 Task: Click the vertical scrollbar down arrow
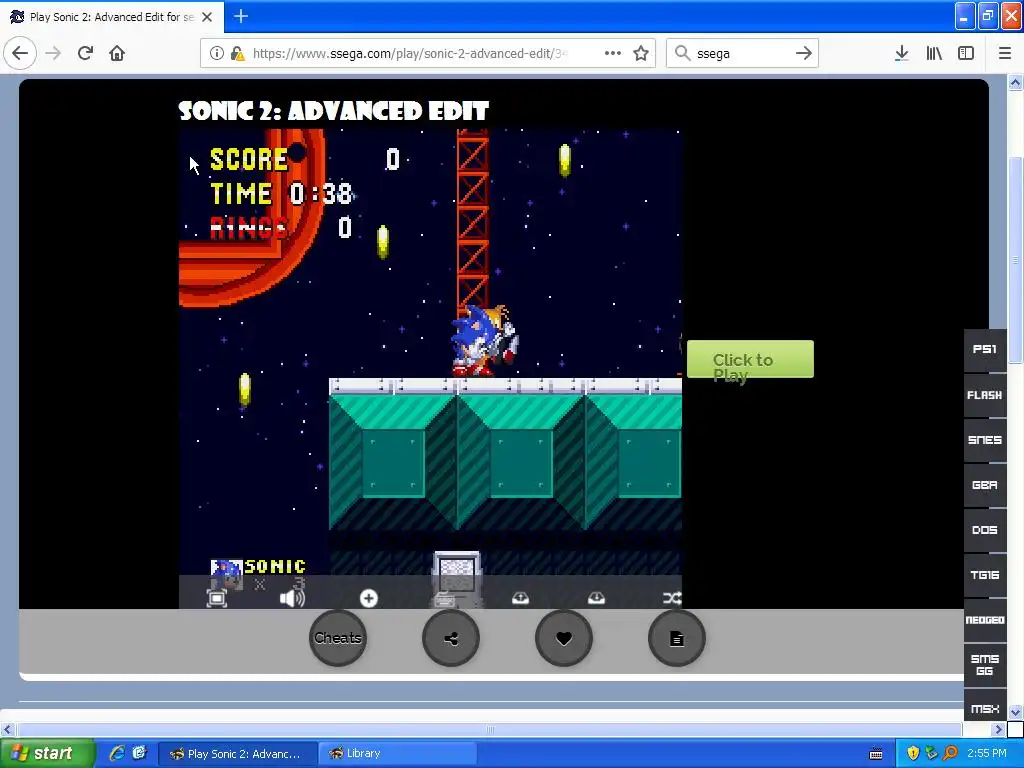click(x=1015, y=712)
